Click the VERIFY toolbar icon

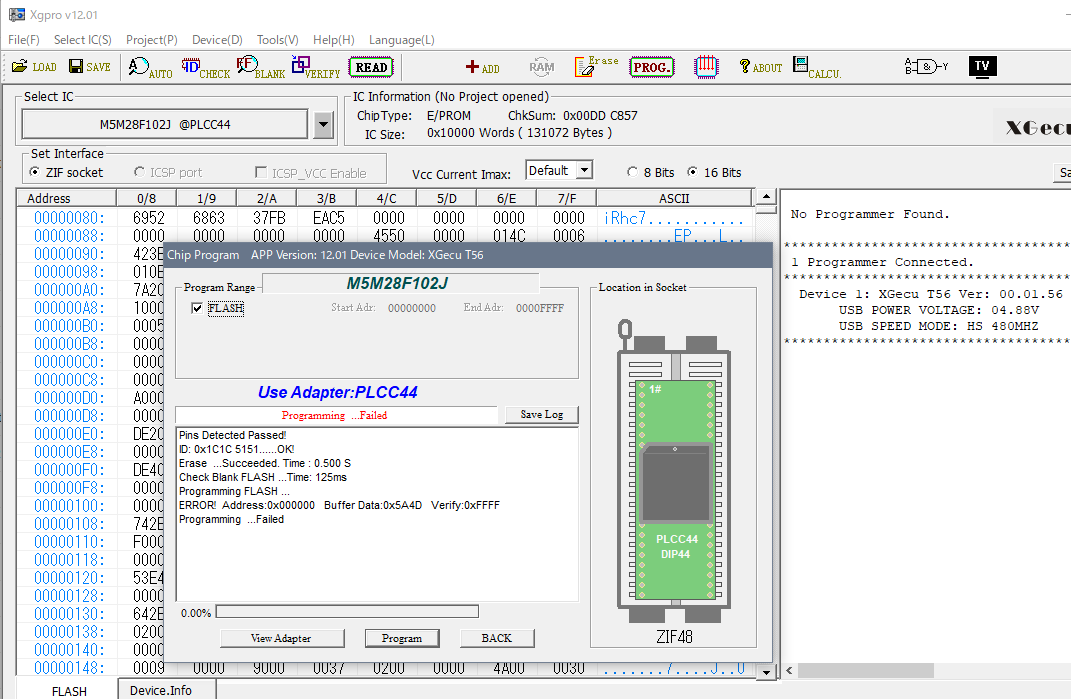pyautogui.click(x=315, y=68)
